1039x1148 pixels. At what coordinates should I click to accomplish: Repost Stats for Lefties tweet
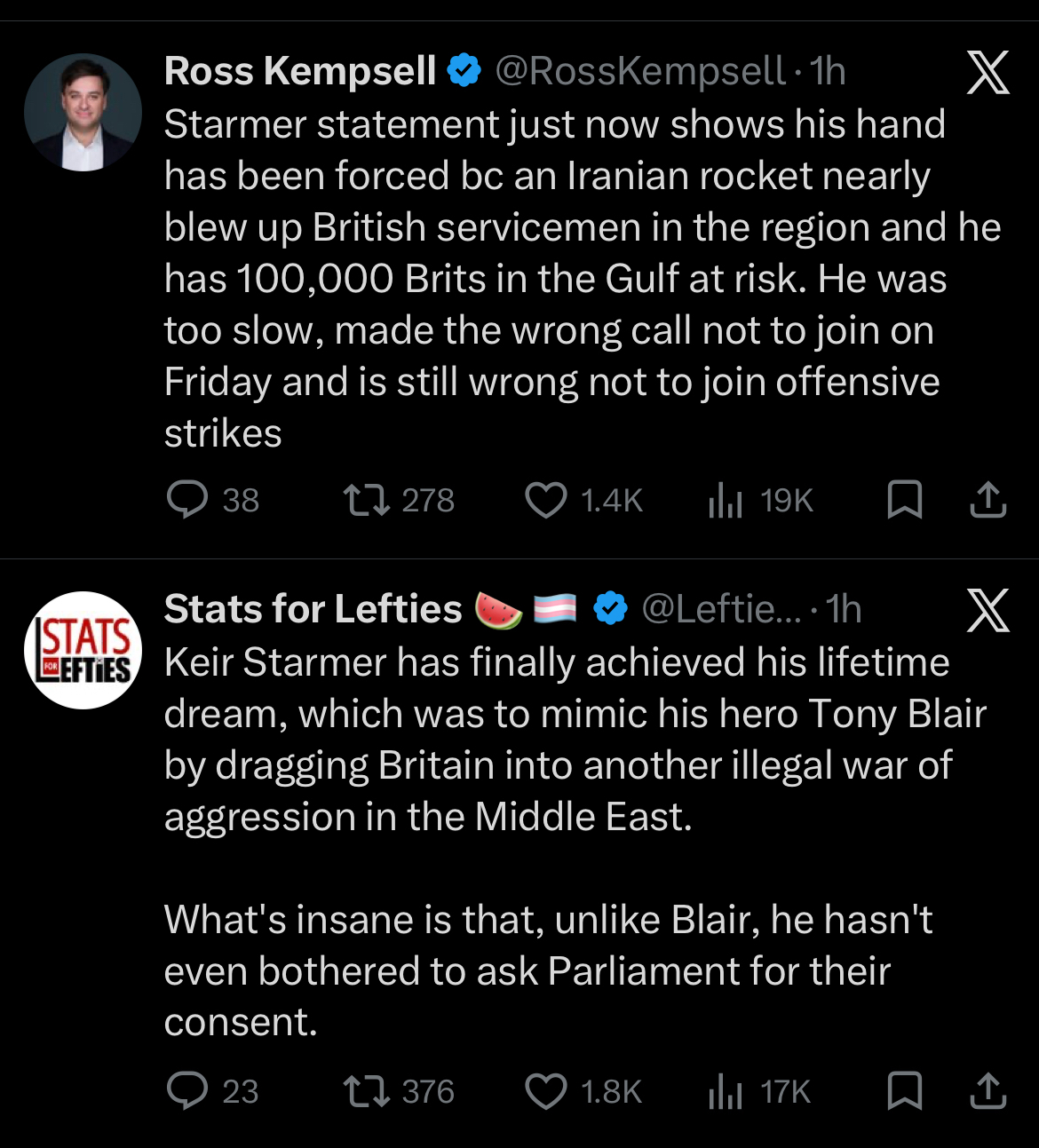(367, 1091)
